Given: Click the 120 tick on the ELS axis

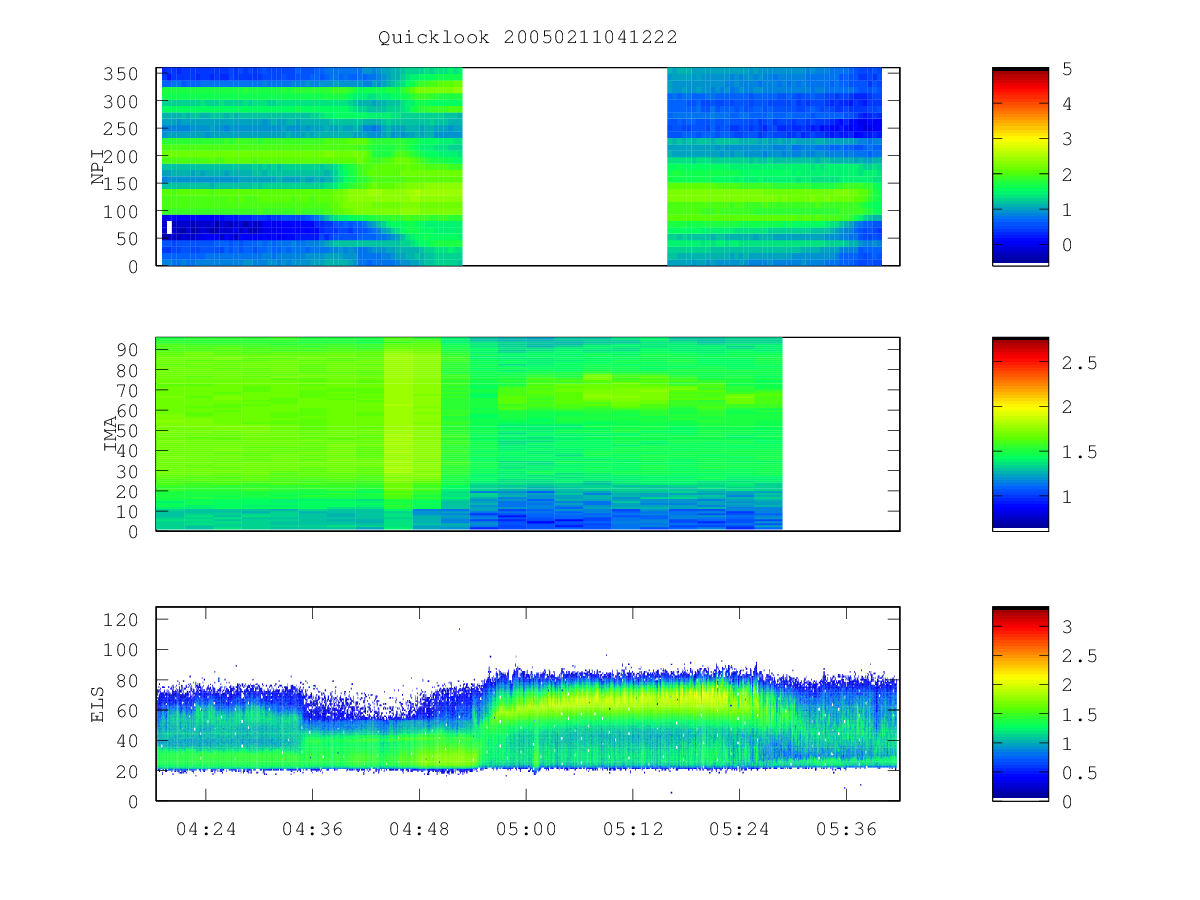Looking at the screenshot, I should (x=122, y=620).
